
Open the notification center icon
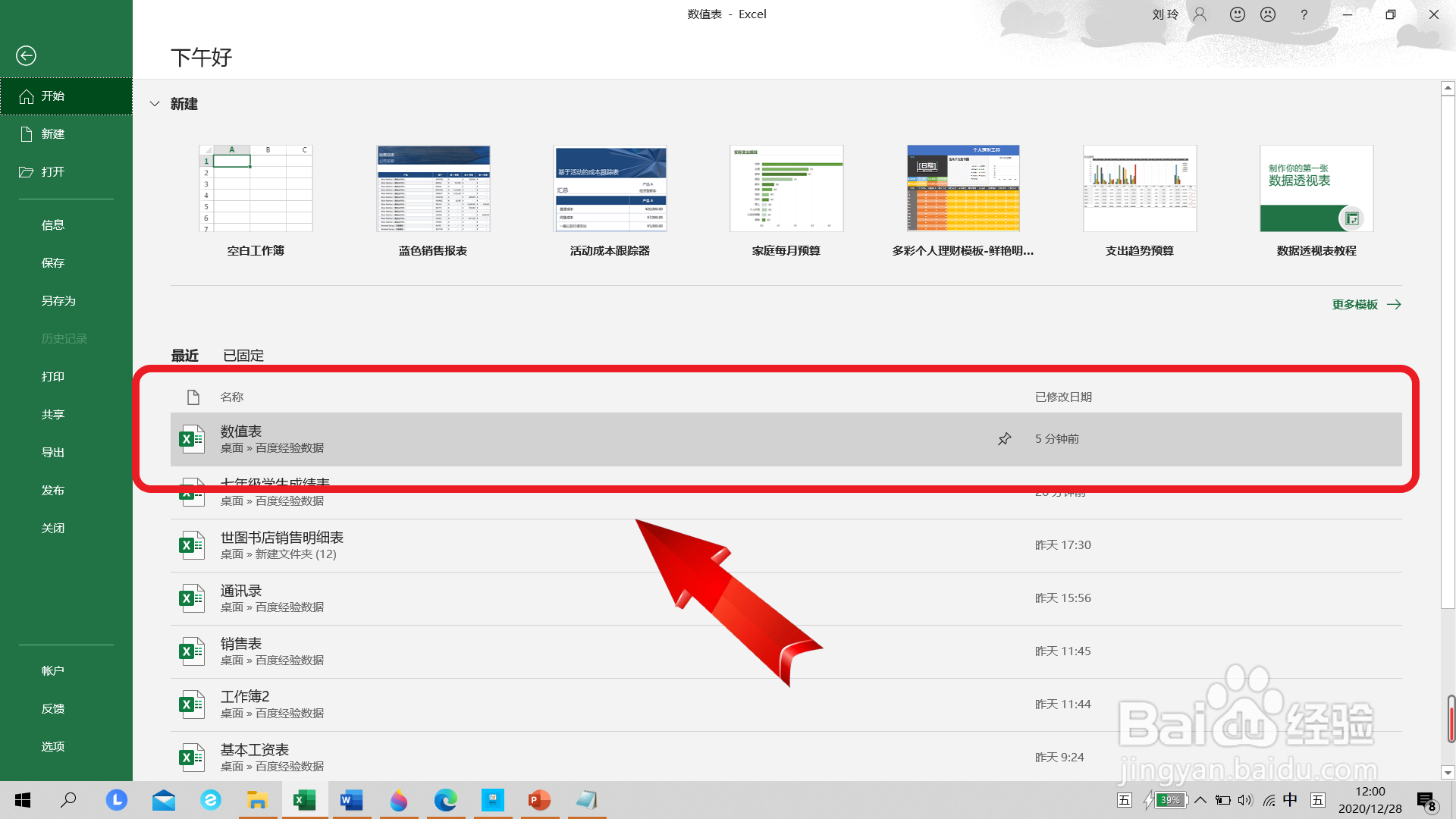coord(1426,801)
